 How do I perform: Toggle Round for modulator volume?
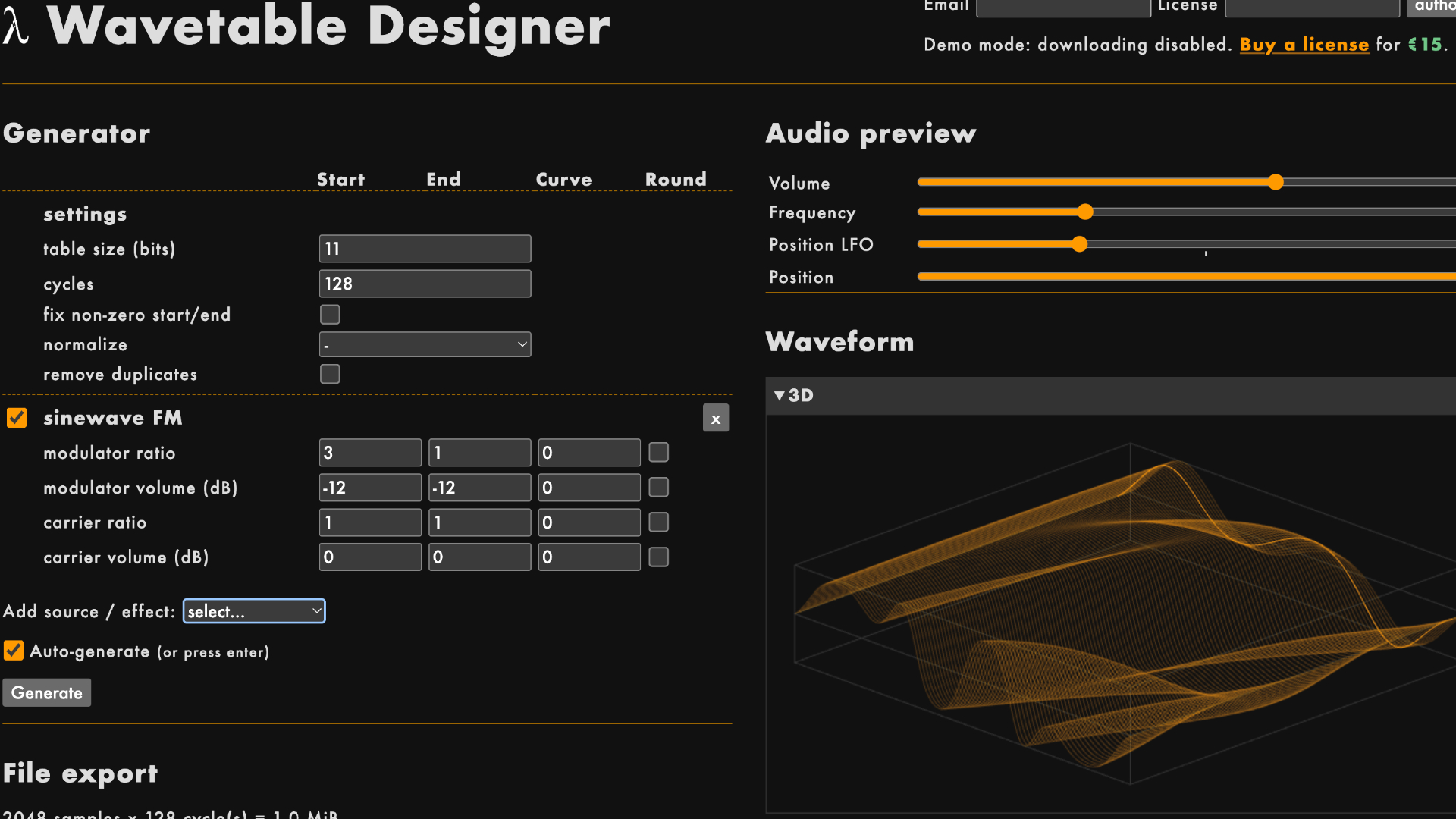click(x=658, y=488)
